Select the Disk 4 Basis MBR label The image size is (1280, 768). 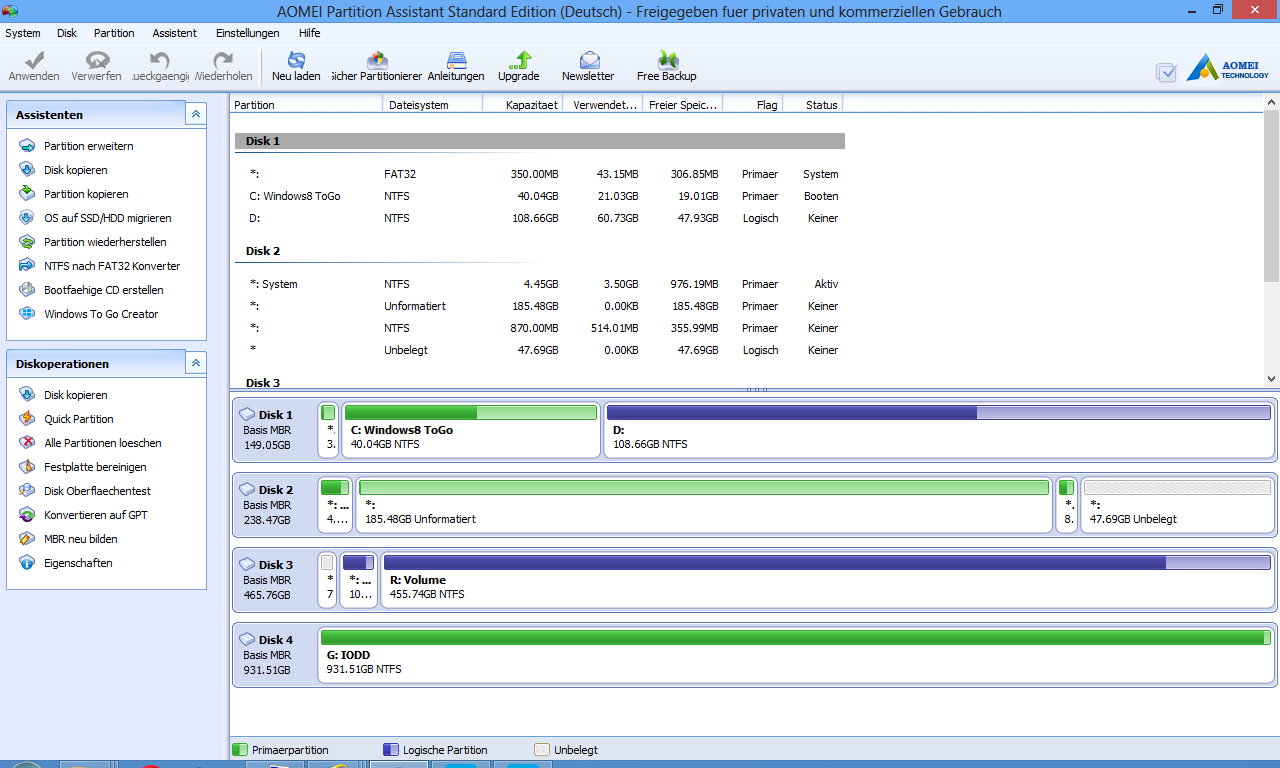click(268, 655)
